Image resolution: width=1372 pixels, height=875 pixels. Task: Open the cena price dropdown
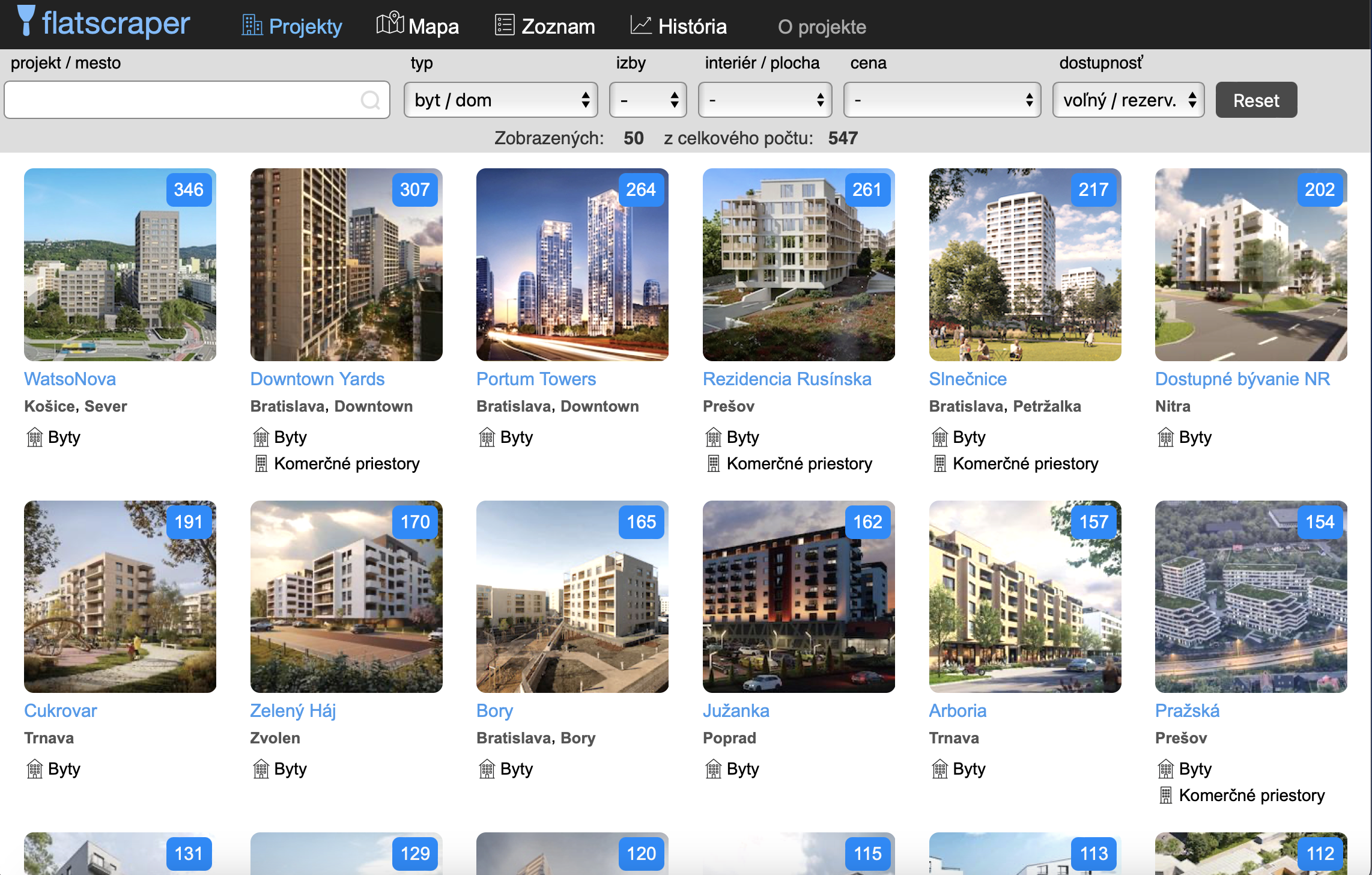pyautogui.click(x=942, y=100)
